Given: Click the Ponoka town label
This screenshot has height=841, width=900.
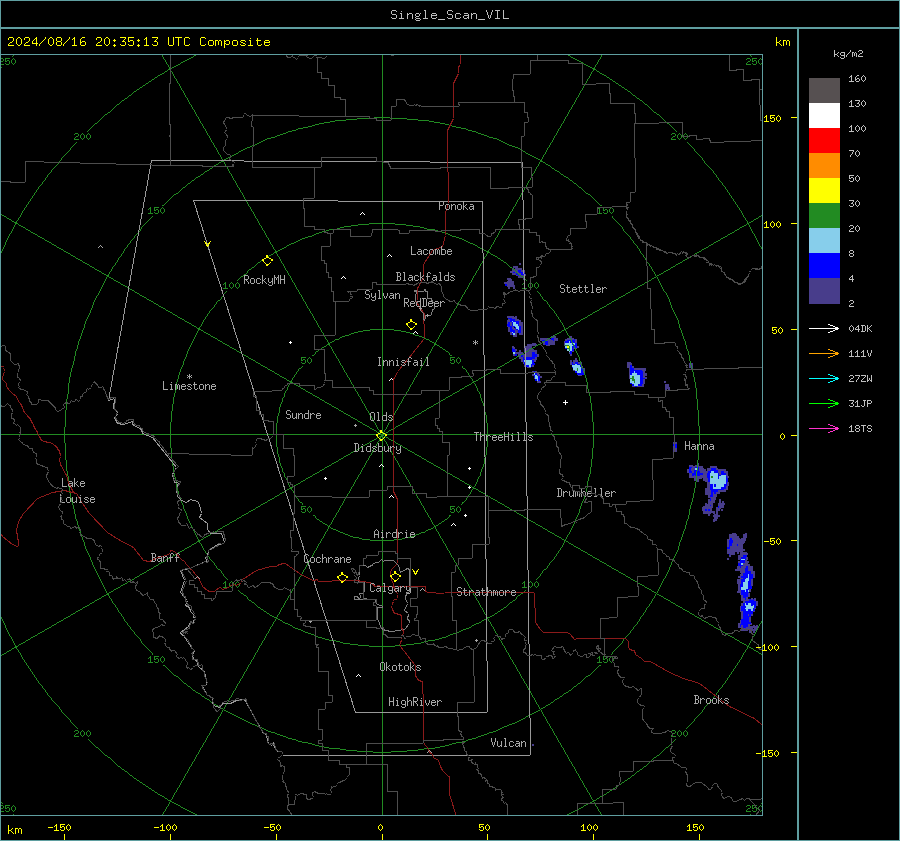Looking at the screenshot, I should [456, 206].
